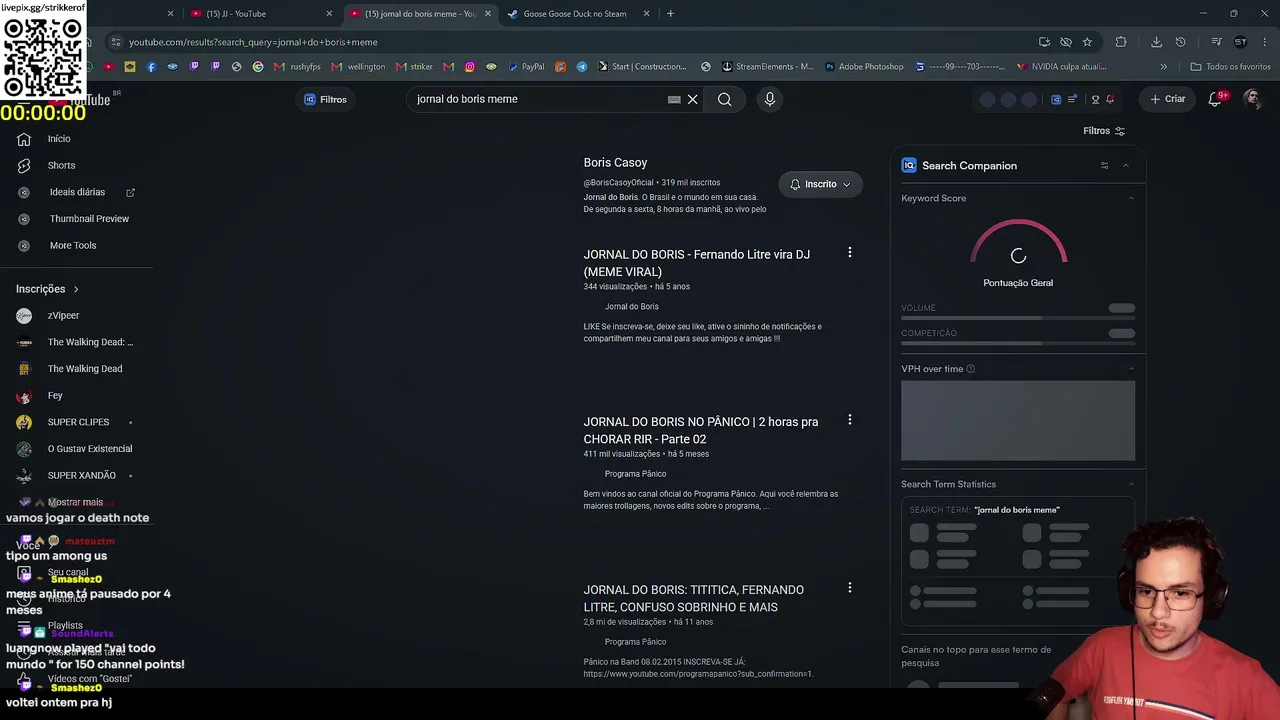The width and height of the screenshot is (1280, 720).
Task: Open YouTube notifications bell
Action: pyautogui.click(x=1215, y=99)
